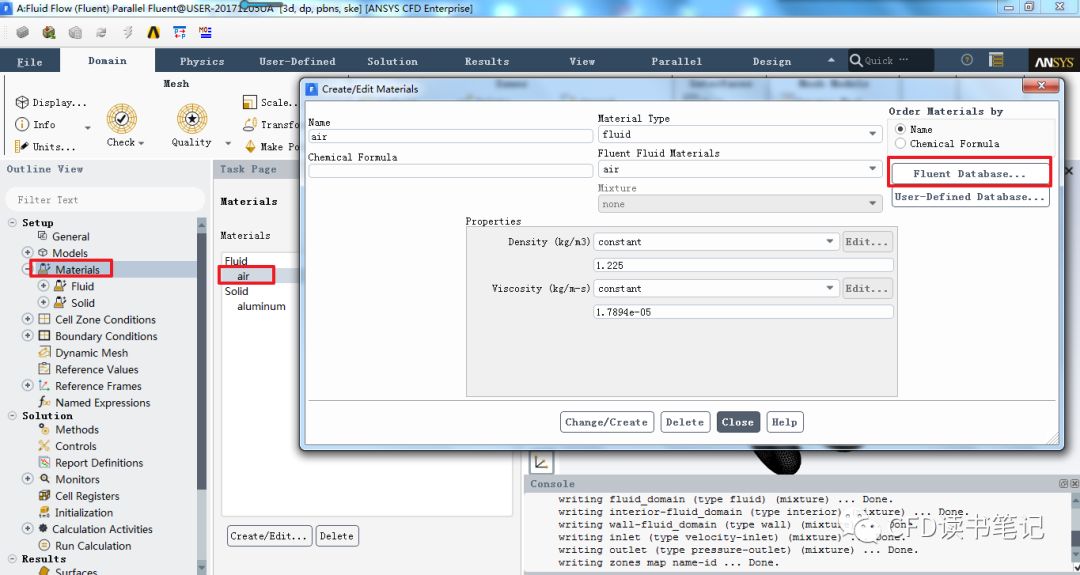1080x575 pixels.
Task: Click the Filter Text box in Outline View
Action: [105, 200]
